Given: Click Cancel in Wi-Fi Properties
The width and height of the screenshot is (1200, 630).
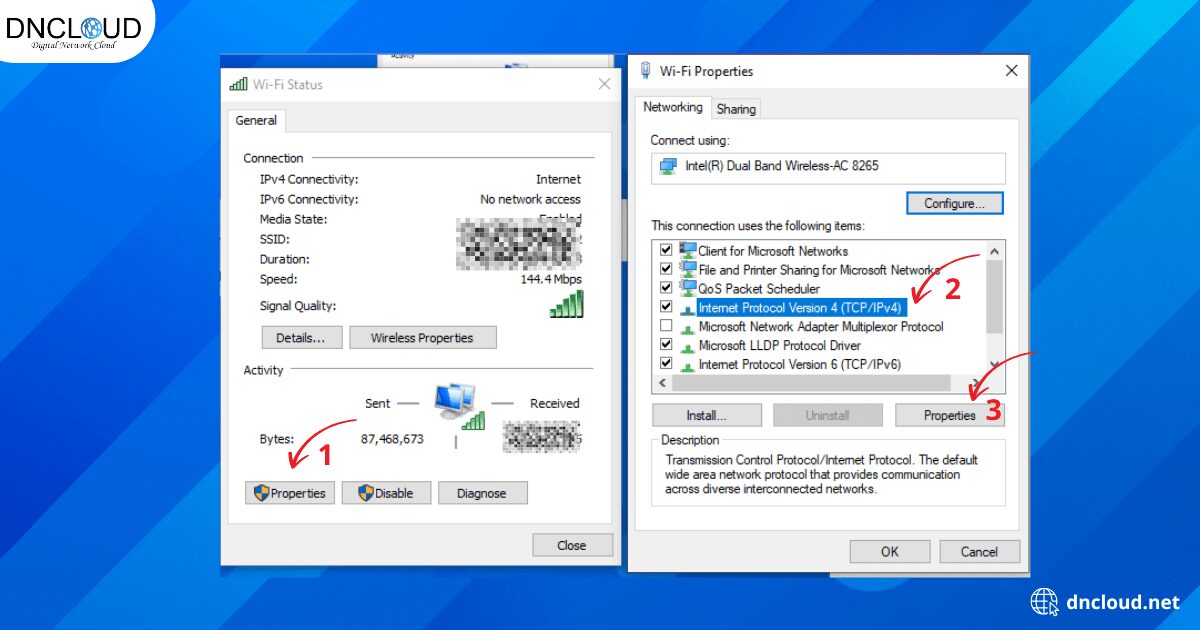Looking at the screenshot, I should point(980,551).
